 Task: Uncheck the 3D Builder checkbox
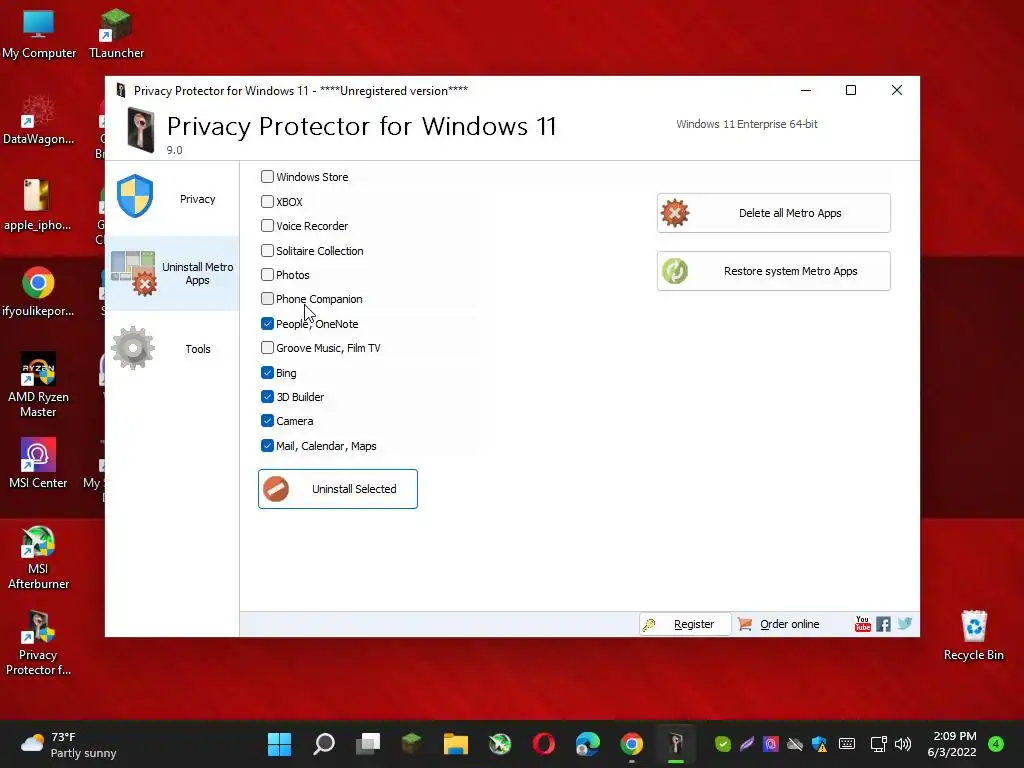[267, 396]
